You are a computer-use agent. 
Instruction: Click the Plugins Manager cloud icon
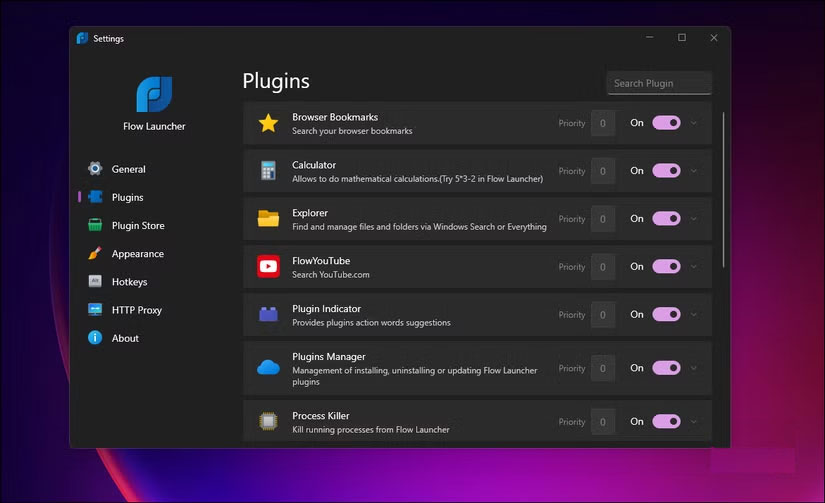pos(268,367)
